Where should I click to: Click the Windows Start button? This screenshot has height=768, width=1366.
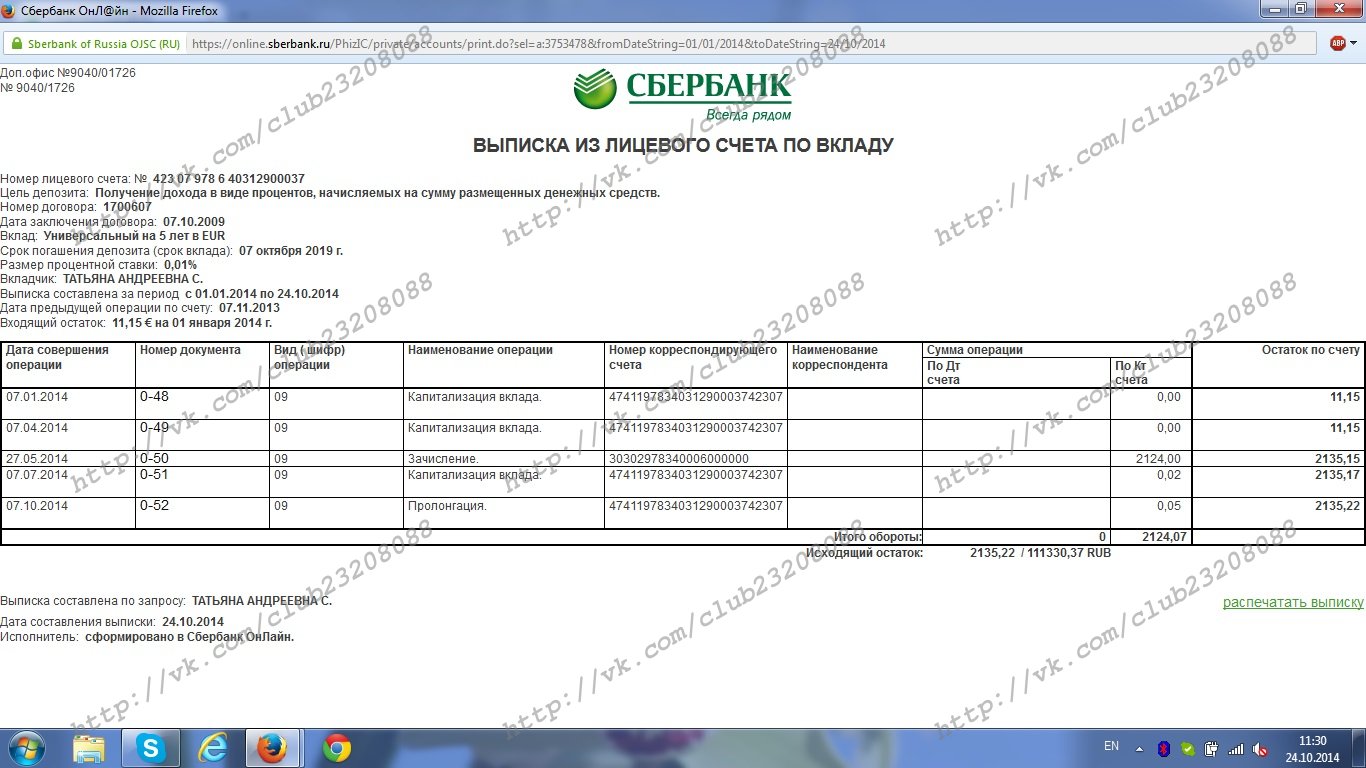point(25,748)
